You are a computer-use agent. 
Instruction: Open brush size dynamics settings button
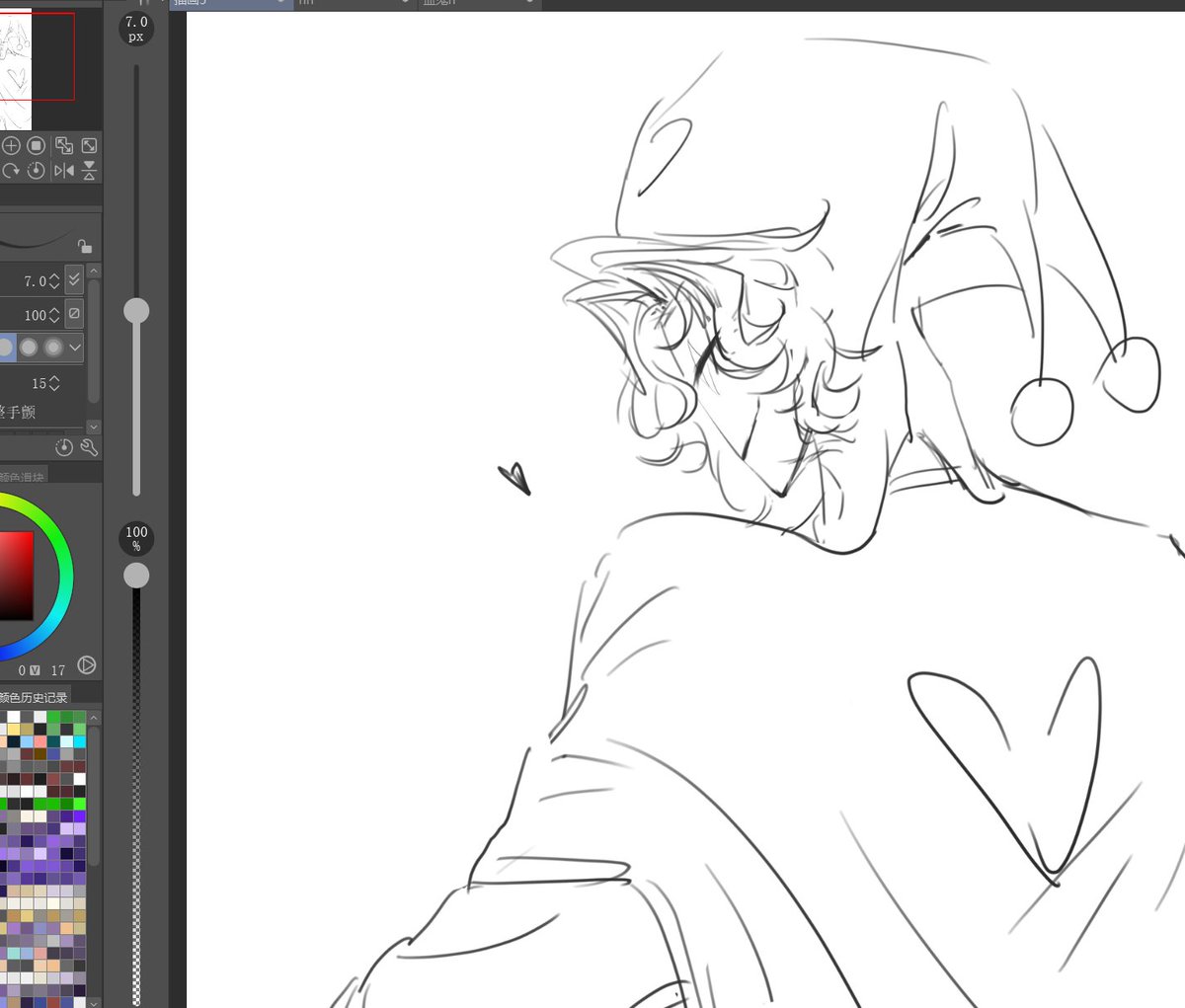coord(74,280)
